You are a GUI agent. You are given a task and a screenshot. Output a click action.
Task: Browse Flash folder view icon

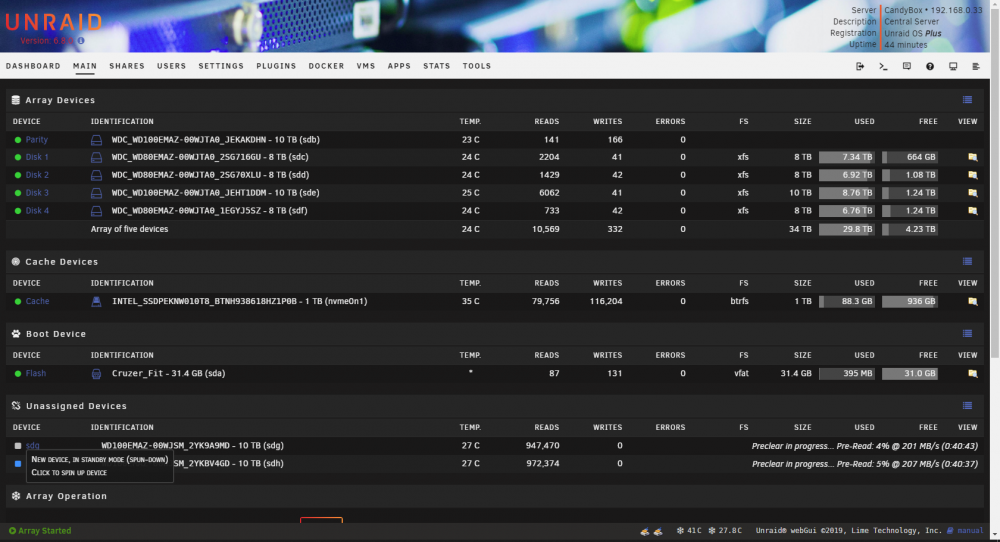pyautogui.click(x=973, y=373)
